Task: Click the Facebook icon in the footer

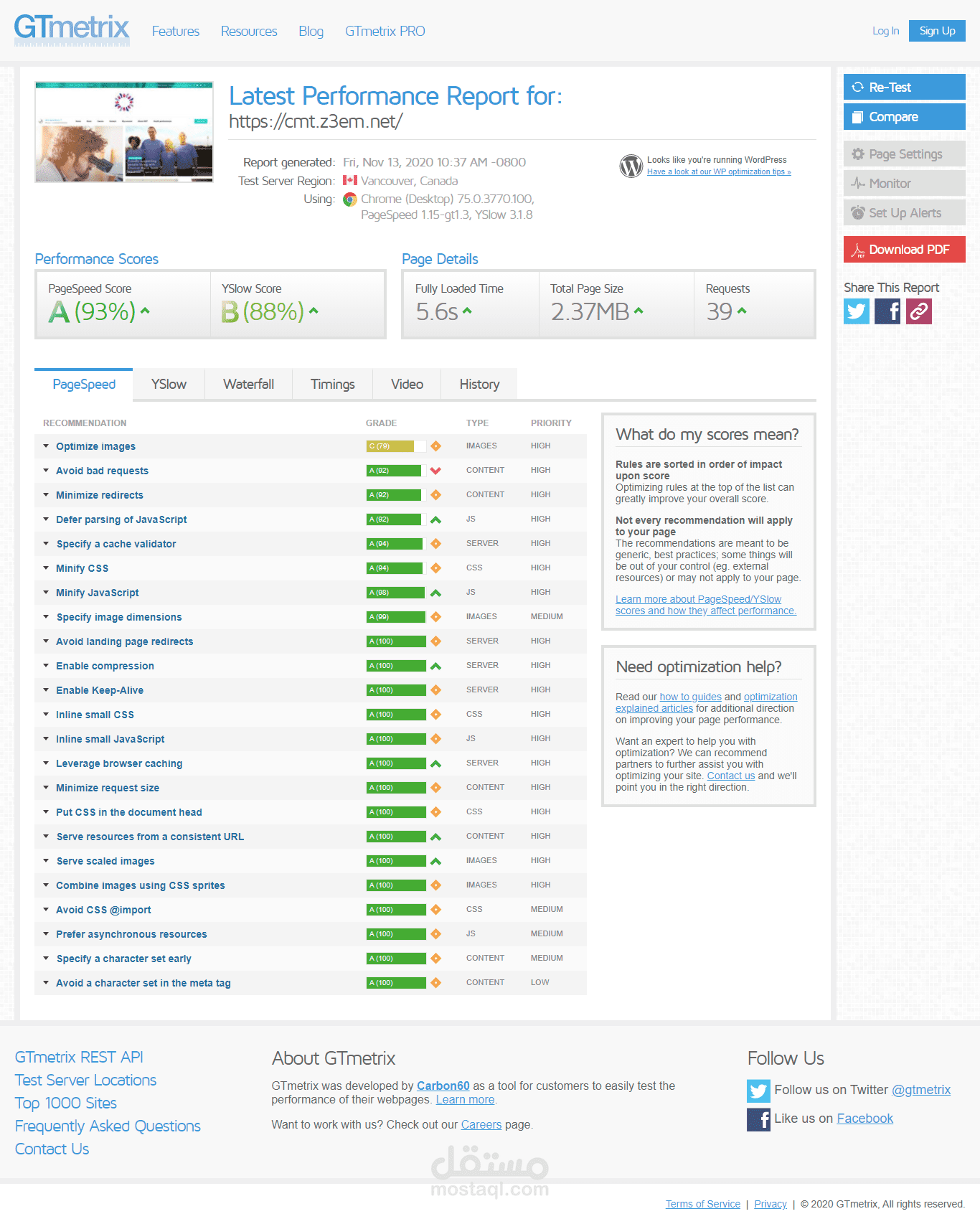Action: (x=758, y=1119)
